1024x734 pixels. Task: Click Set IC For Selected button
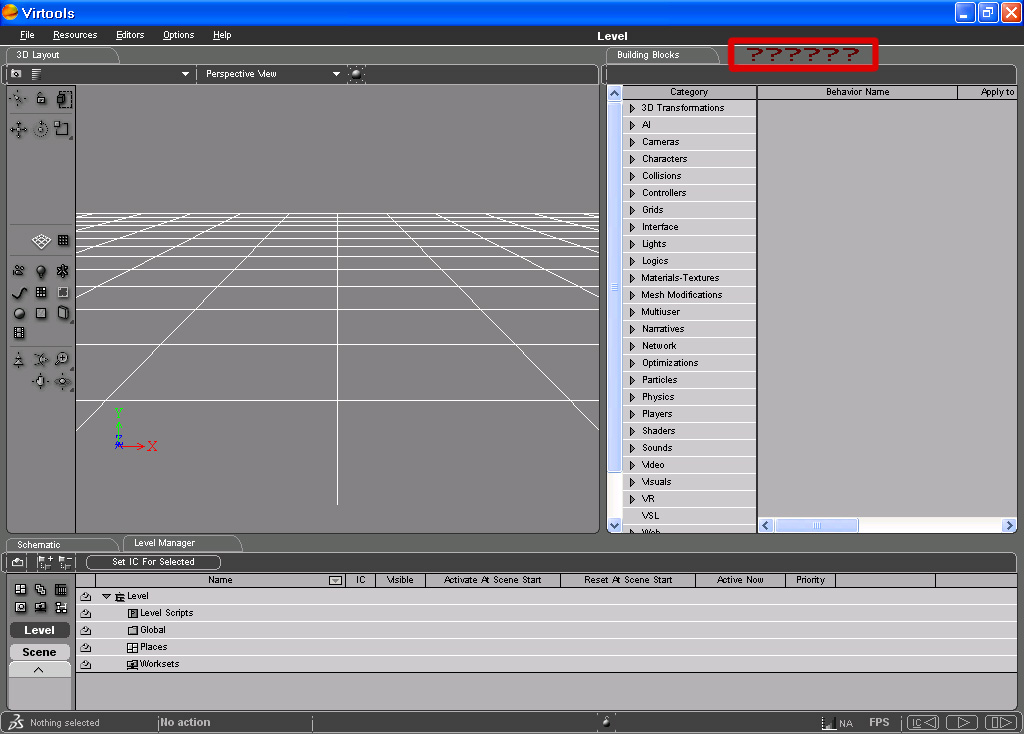point(153,562)
